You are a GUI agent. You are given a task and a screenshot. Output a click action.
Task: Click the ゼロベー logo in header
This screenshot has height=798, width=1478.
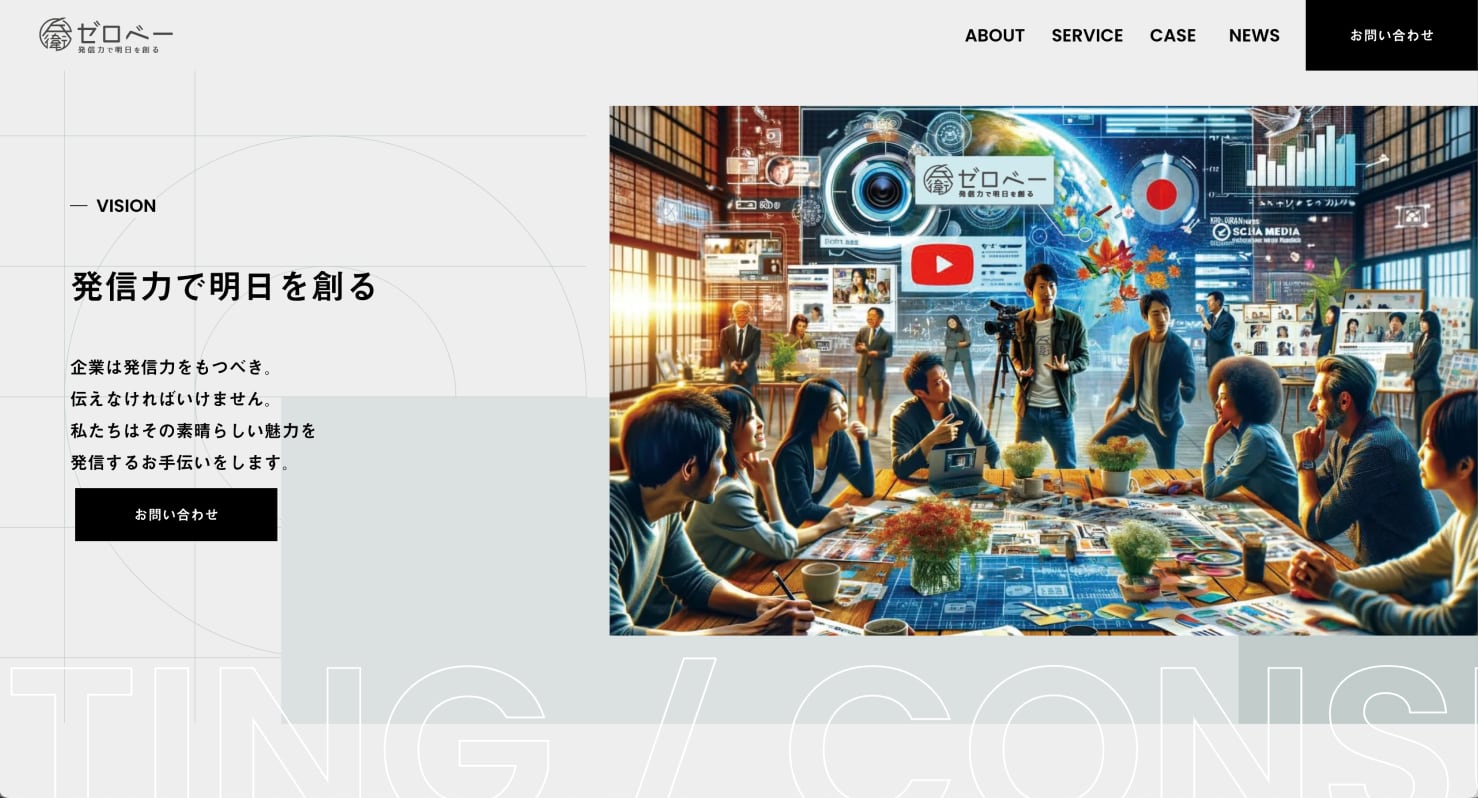click(x=106, y=35)
